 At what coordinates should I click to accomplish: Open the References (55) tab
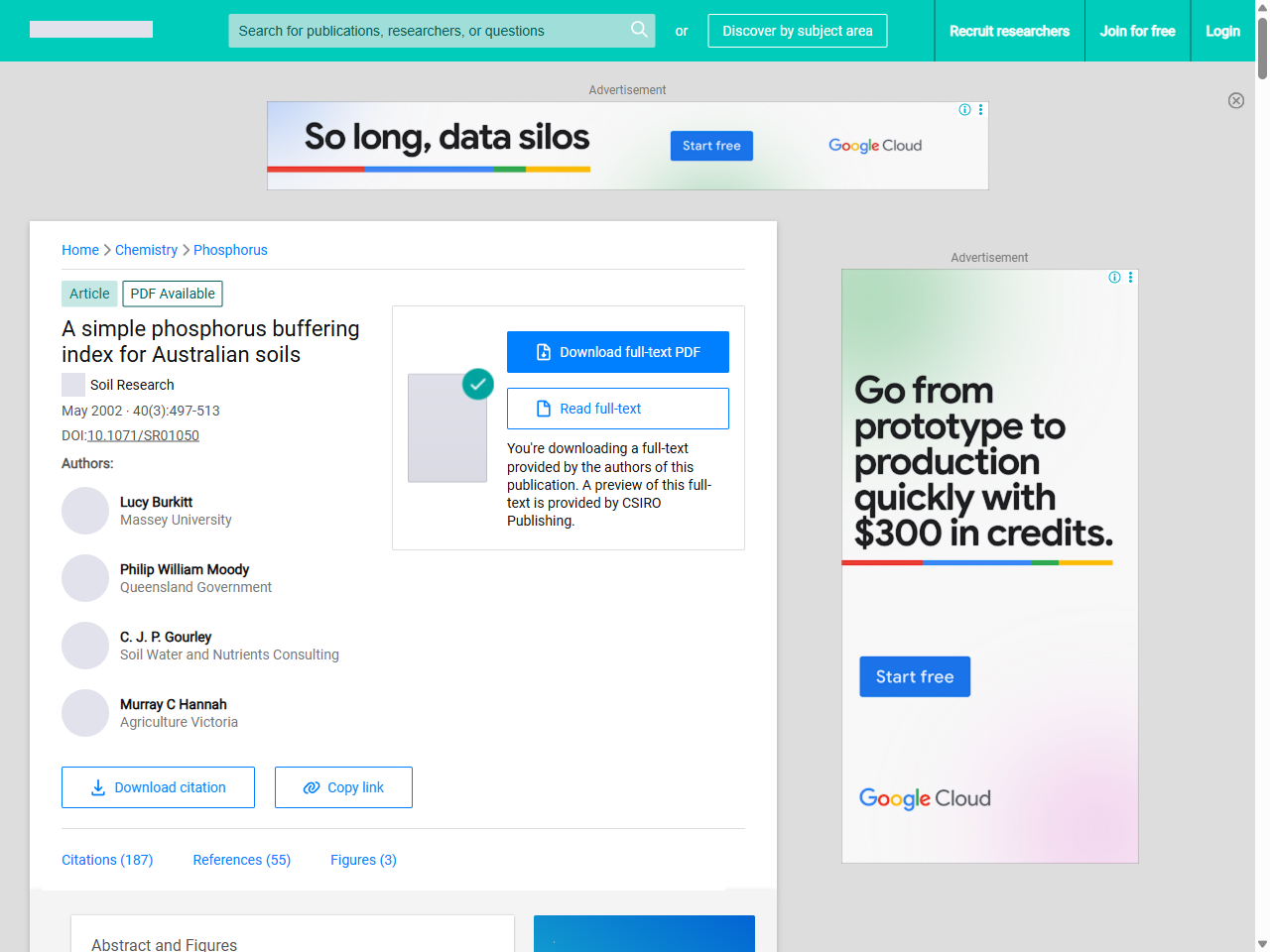click(x=241, y=860)
